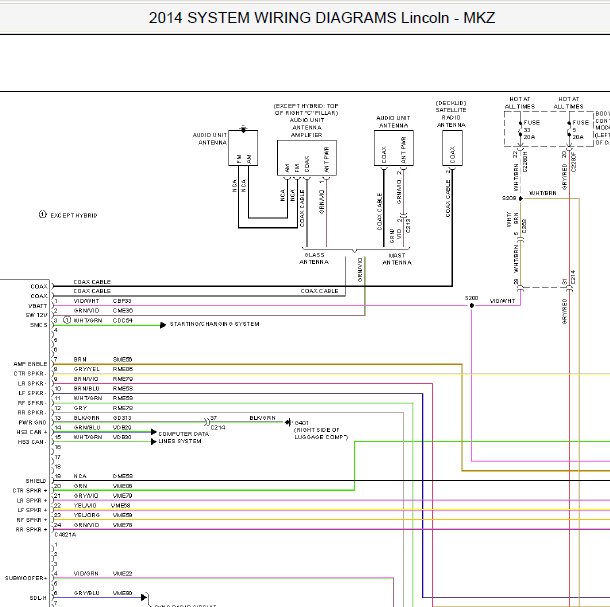The height and width of the screenshot is (607, 610).
Task: Click the 'VIO/WHT' label right of splice S200
Action: [502, 301]
